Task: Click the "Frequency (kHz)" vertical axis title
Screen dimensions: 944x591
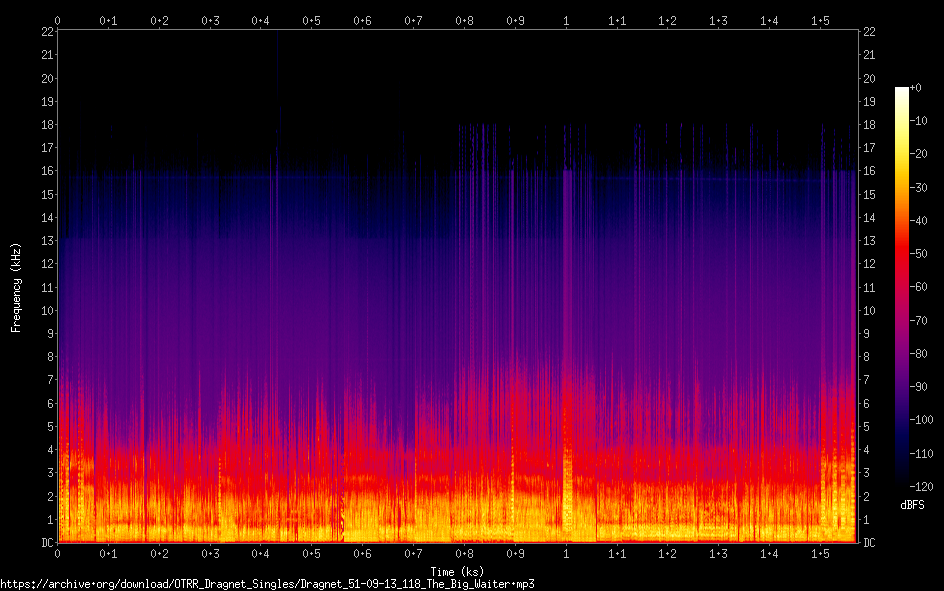Action: (x=16, y=287)
